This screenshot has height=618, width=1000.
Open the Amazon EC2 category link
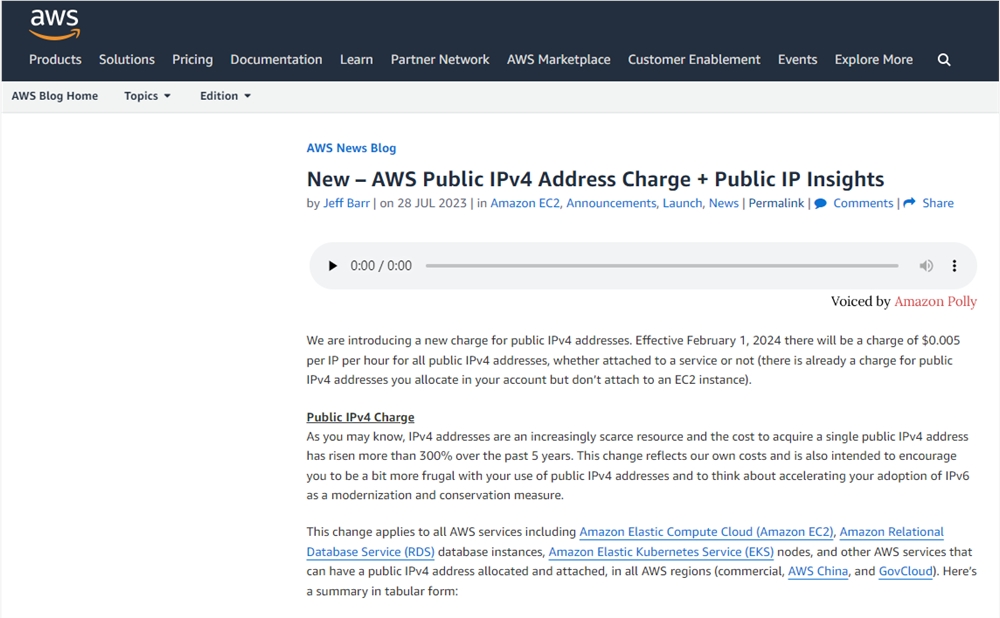click(x=525, y=203)
